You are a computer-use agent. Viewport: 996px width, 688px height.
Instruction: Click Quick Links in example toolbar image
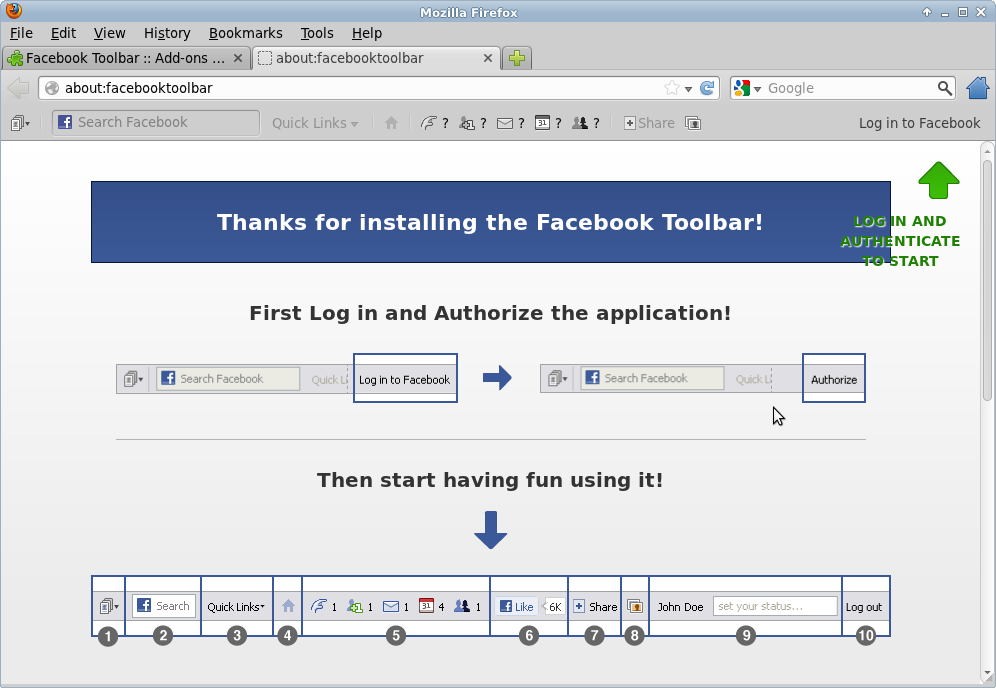[236, 607]
